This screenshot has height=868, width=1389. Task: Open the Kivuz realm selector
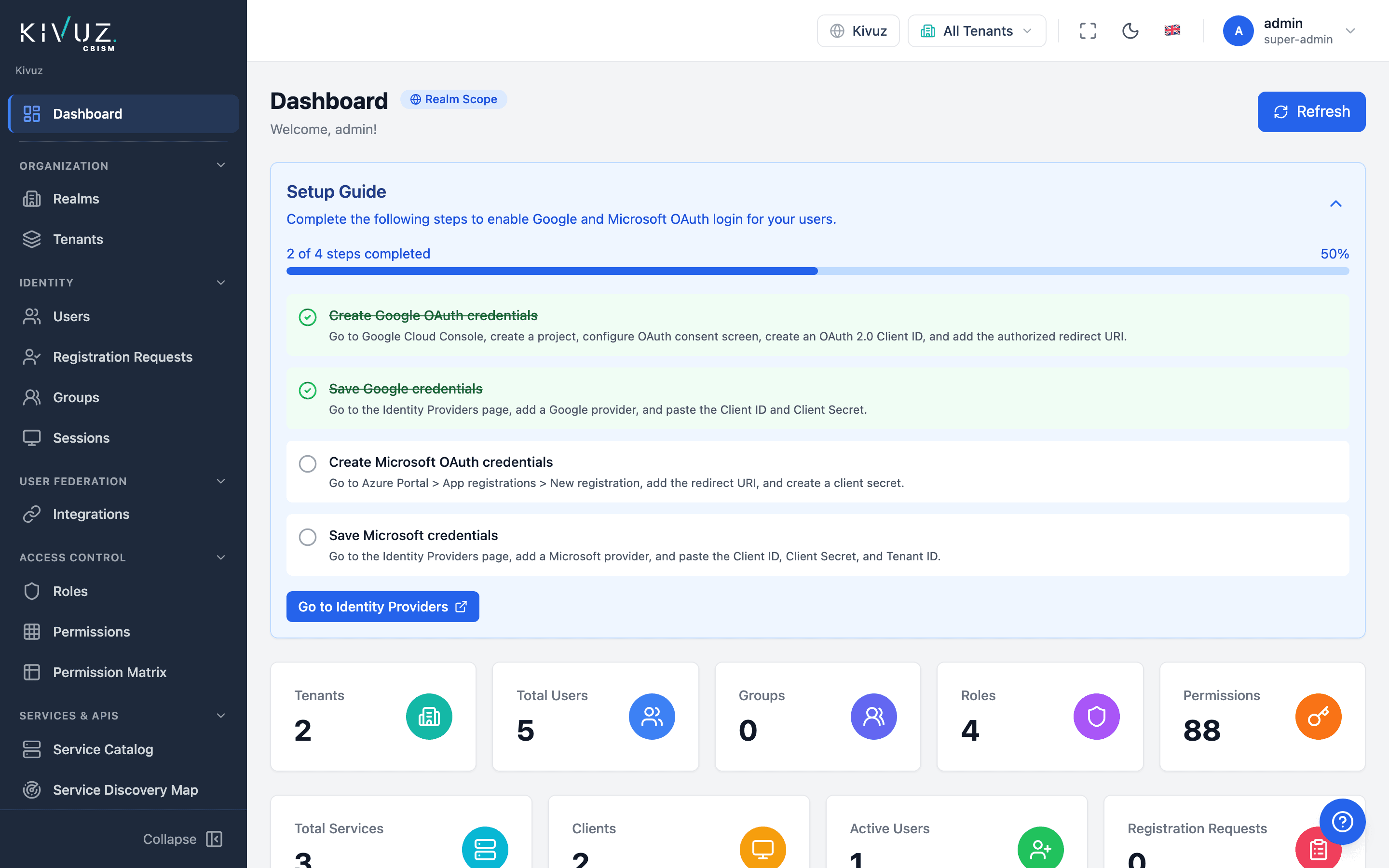pyautogui.click(x=858, y=31)
